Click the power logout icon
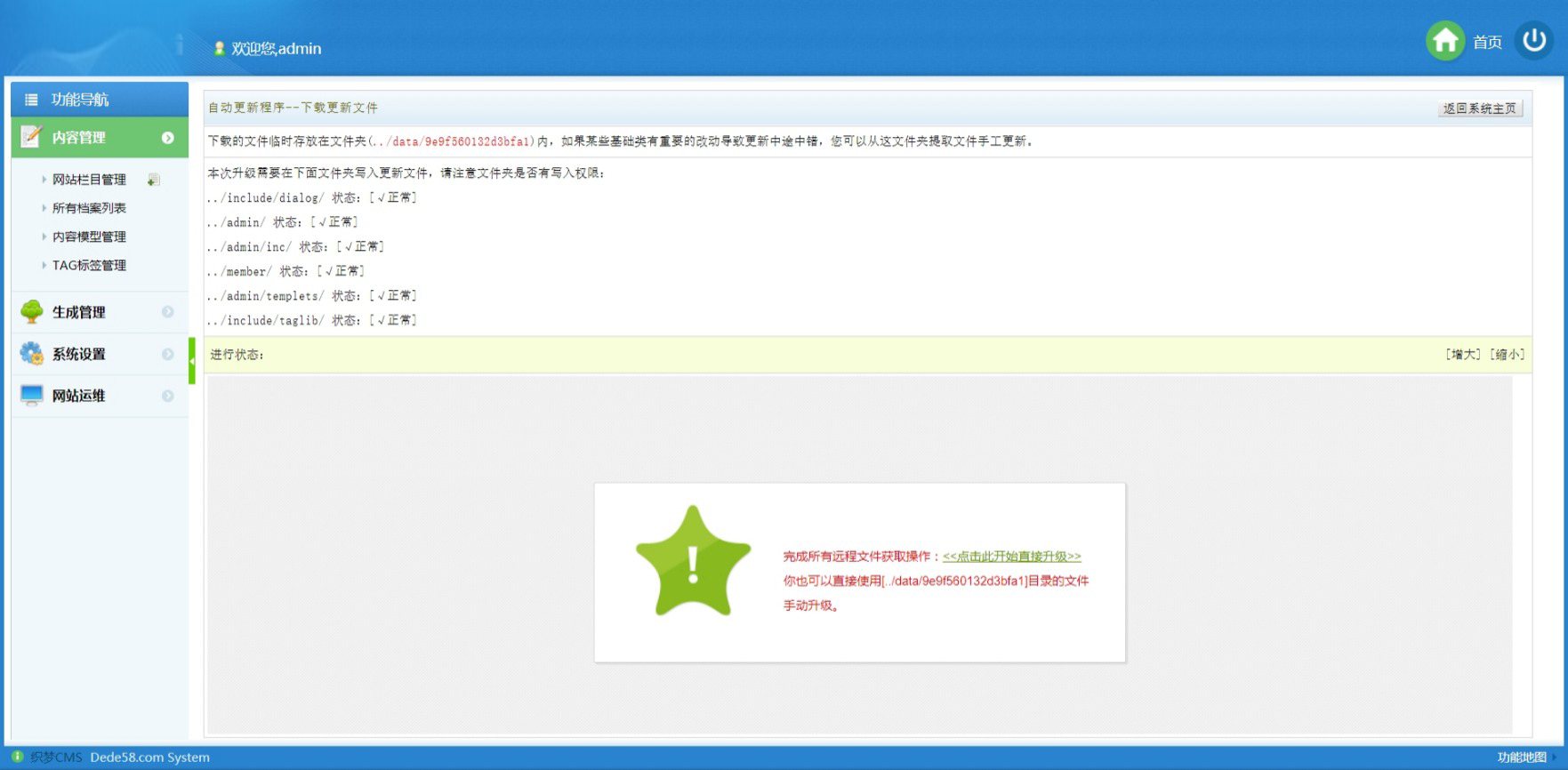 (x=1534, y=41)
